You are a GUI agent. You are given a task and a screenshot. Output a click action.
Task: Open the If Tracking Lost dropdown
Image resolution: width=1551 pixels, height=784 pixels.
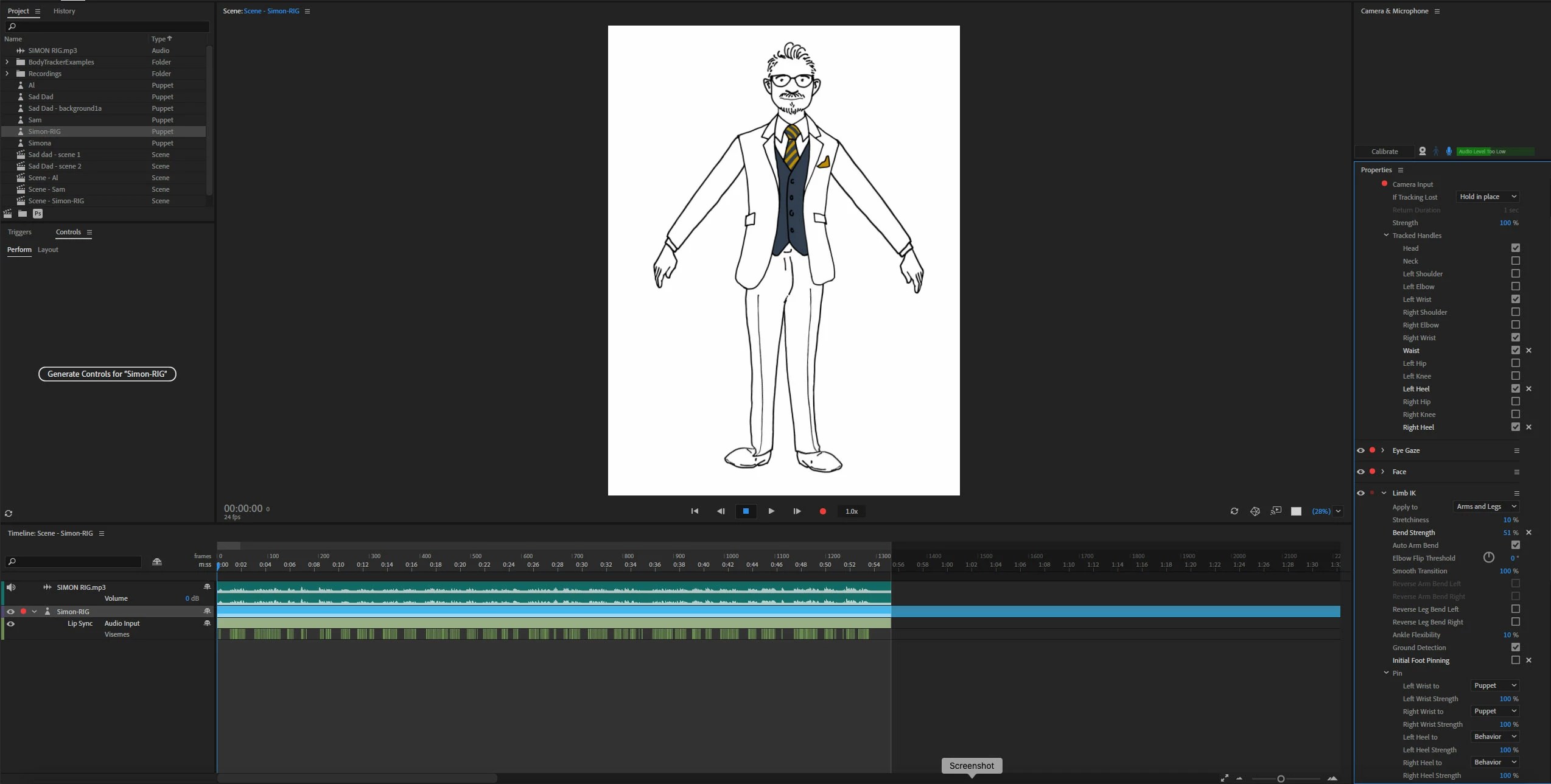[x=1488, y=197]
